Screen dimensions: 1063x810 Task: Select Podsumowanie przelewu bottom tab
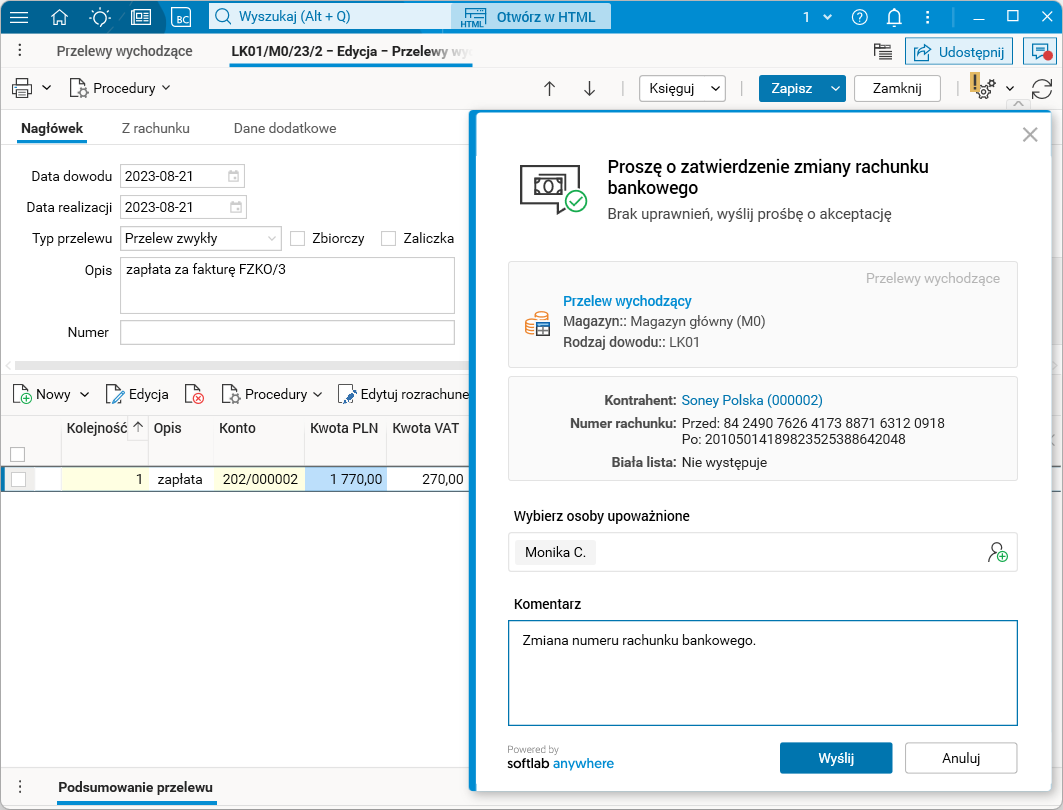point(136,788)
